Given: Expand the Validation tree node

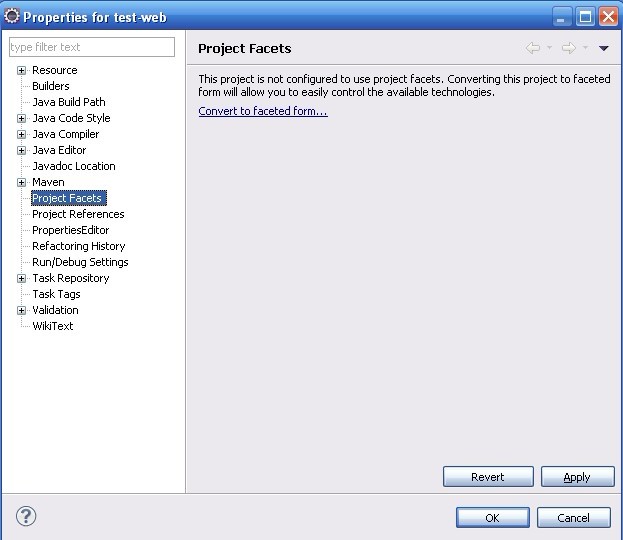Looking at the screenshot, I should click(22, 310).
